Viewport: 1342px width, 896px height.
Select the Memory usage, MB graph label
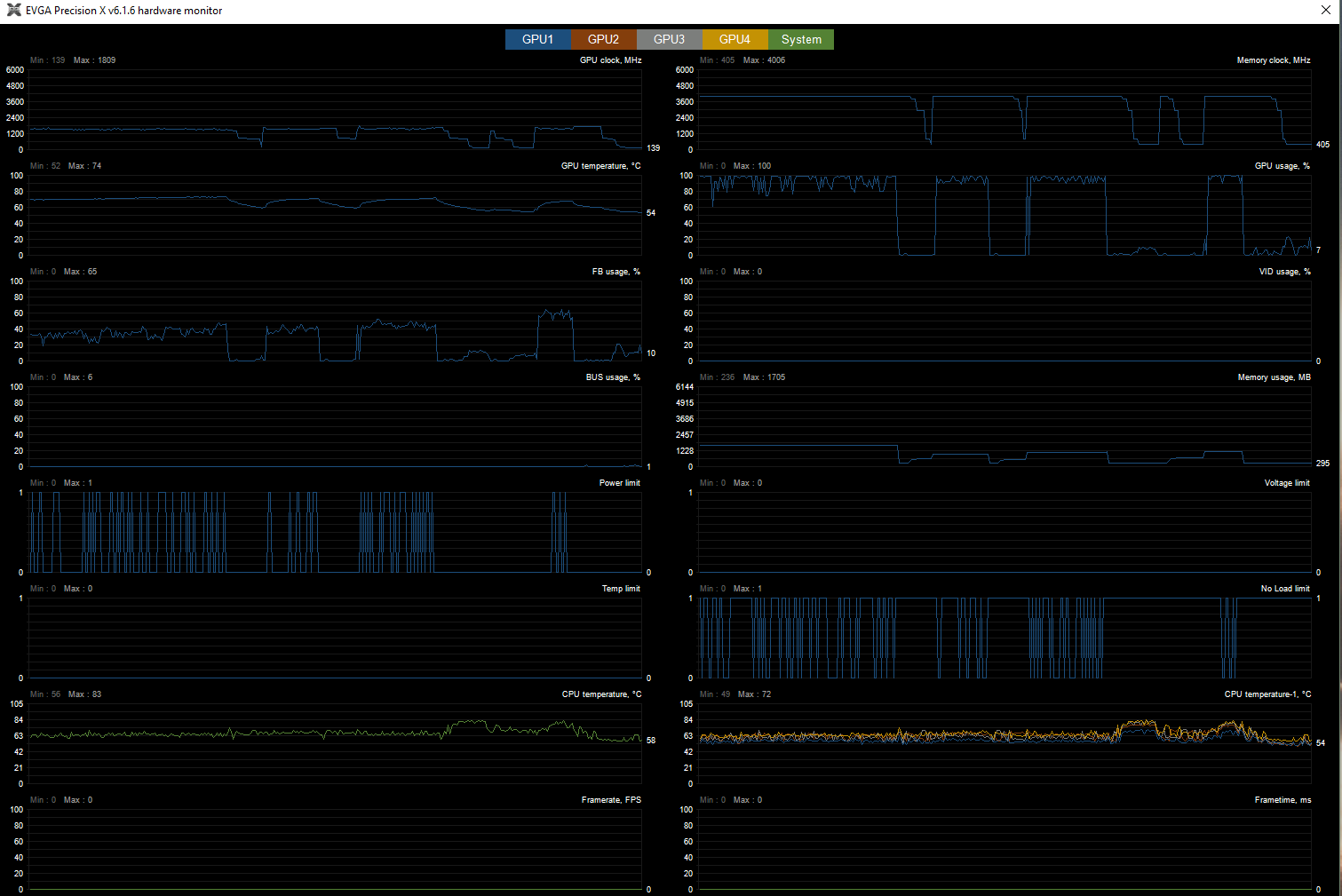(x=1275, y=377)
